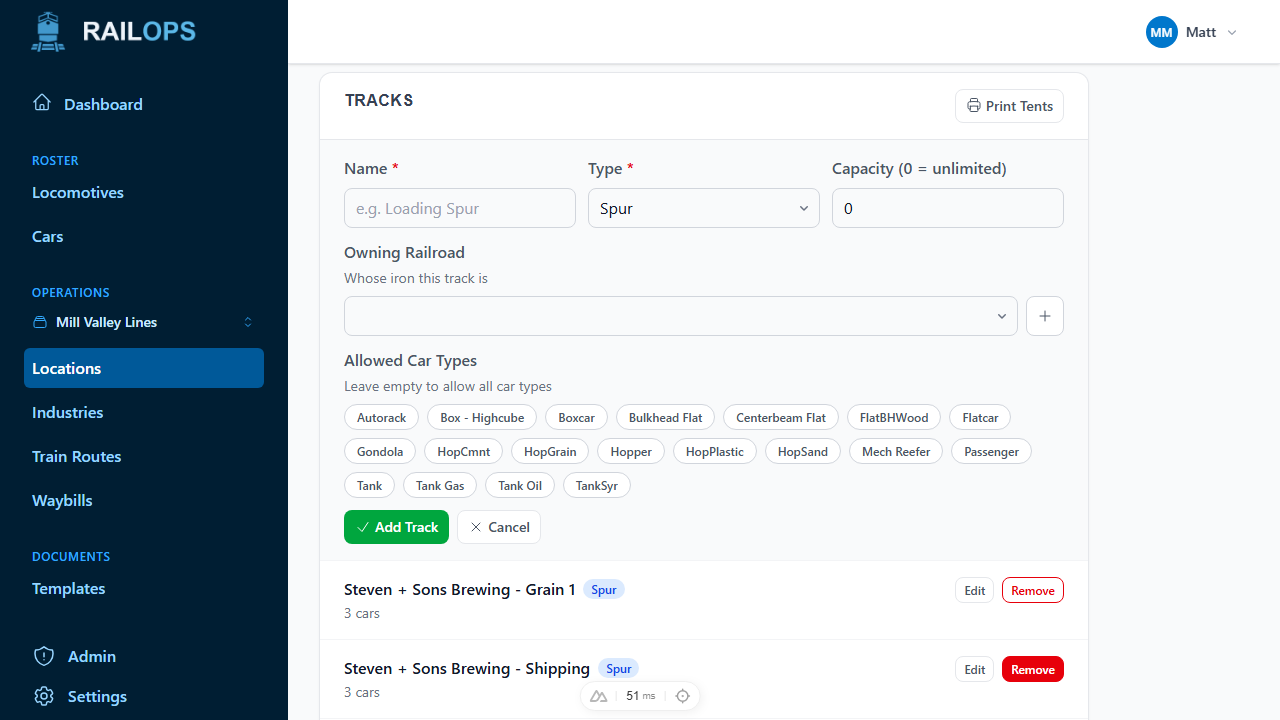Click the Capacity input field
Screen dimensions: 1280x720
point(948,208)
